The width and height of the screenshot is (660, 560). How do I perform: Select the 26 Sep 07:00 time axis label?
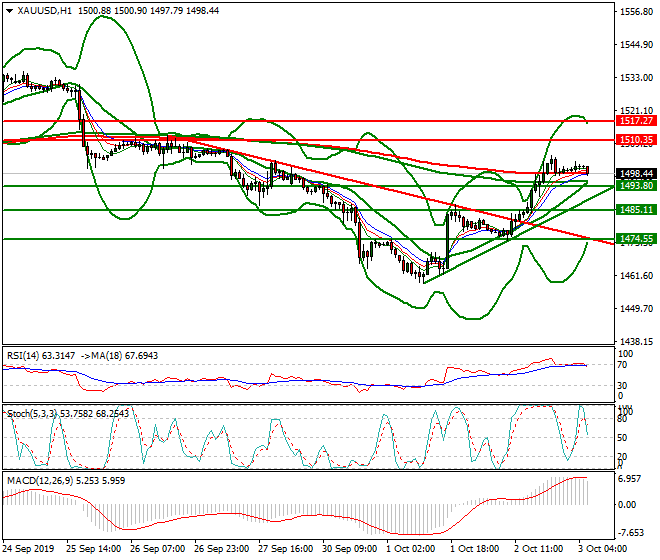157,549
